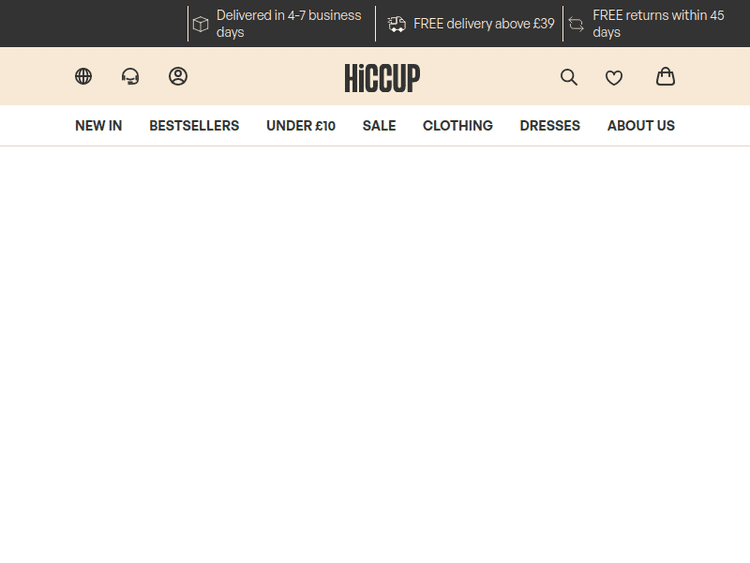
Task: Click the free returns arrows icon
Action: (577, 24)
